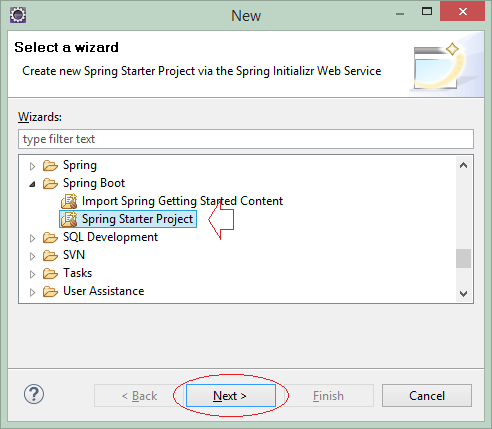
Task: Click the wizard list scrollbar thumb
Action: 463,258
